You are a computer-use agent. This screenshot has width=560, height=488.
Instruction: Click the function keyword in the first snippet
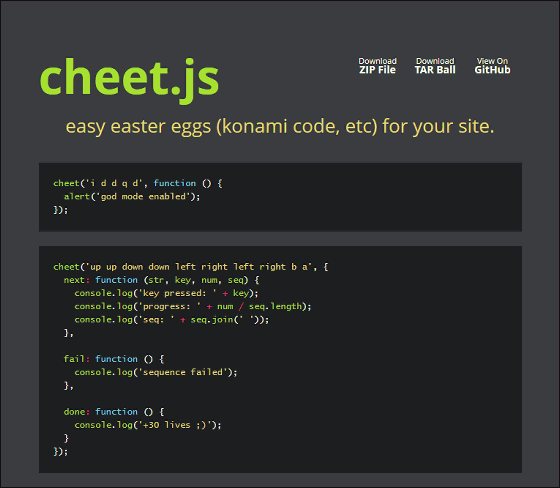tap(175, 183)
